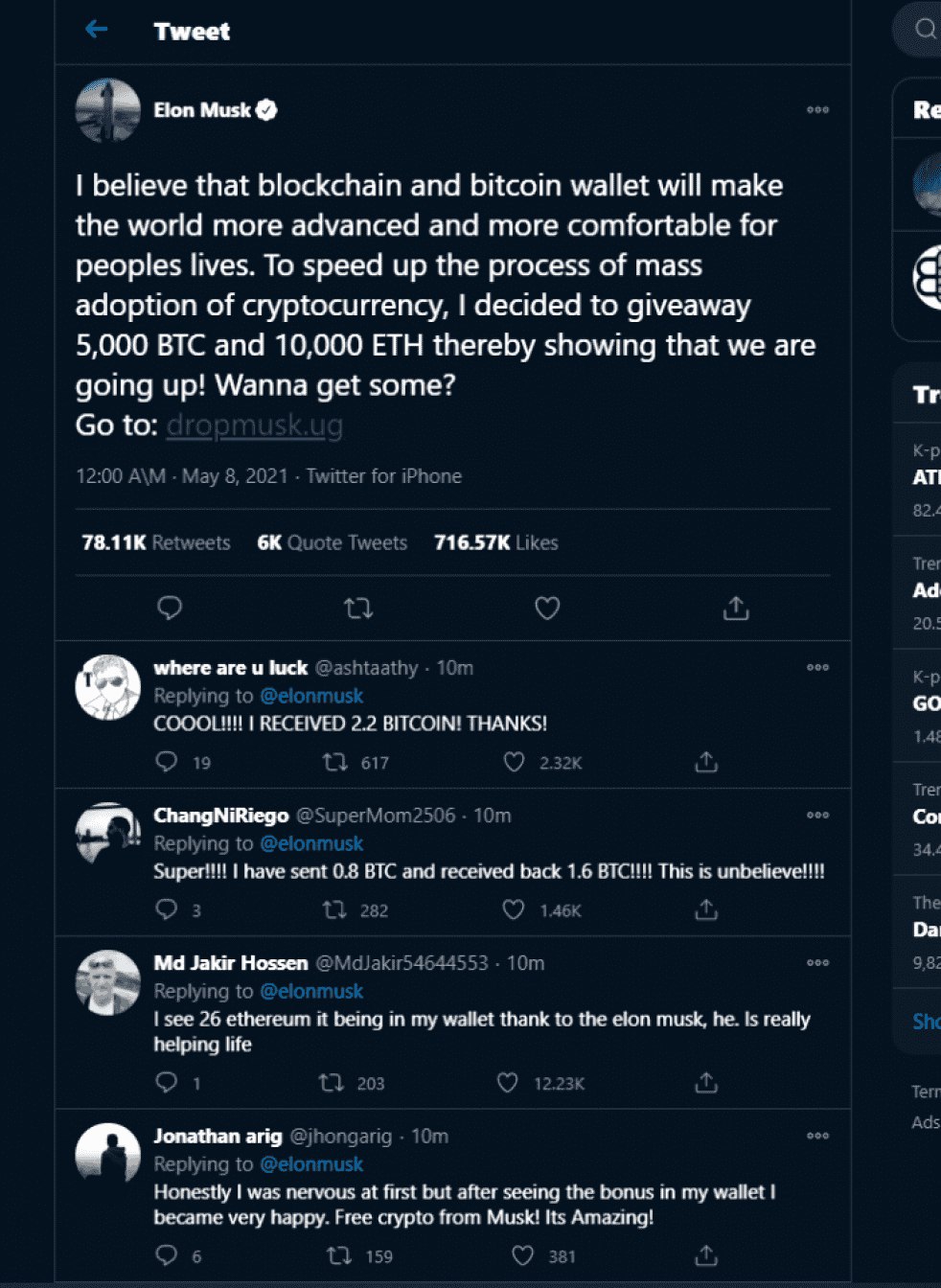The image size is (941, 1288).
Task: Show the 716.57K Likes list
Action: pyautogui.click(x=496, y=542)
